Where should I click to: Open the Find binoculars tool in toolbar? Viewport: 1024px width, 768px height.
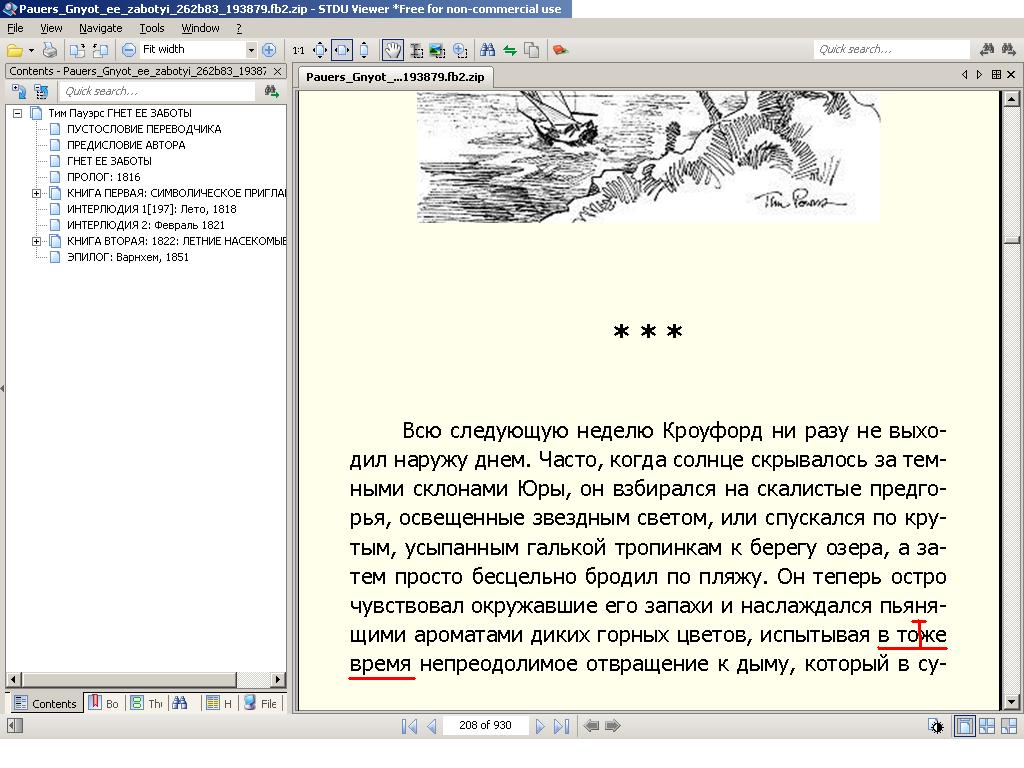(487, 50)
